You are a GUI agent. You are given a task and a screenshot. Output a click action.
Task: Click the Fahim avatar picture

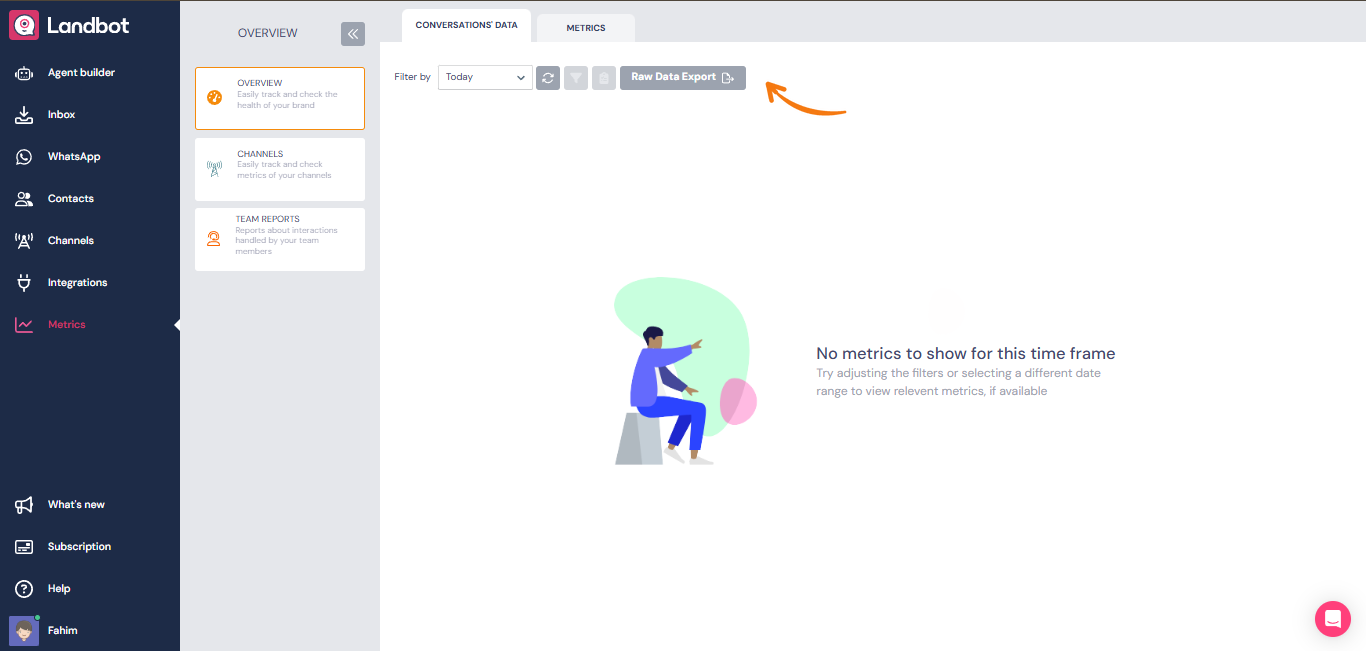(x=24, y=631)
